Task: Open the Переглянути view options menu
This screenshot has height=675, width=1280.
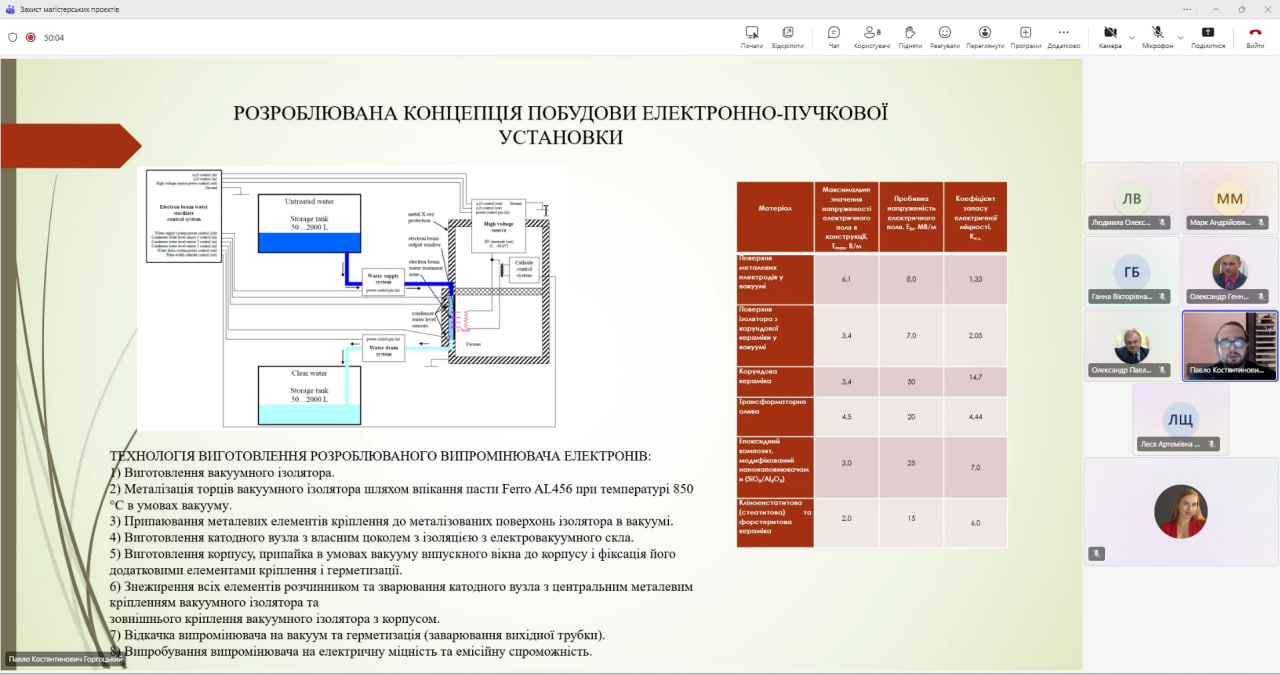Action: click(x=985, y=37)
